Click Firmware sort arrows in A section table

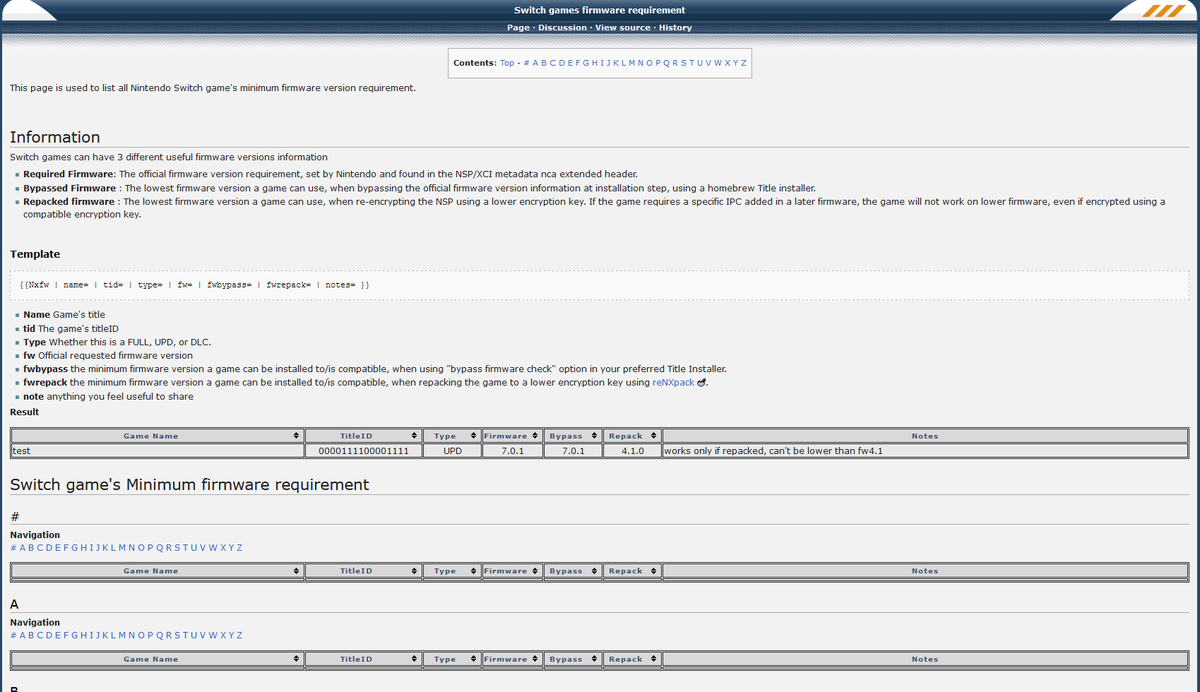[x=536, y=659]
